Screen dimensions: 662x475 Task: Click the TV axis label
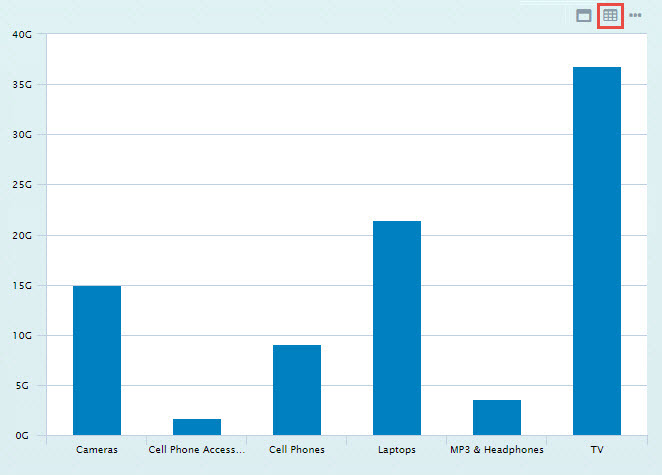point(596,450)
